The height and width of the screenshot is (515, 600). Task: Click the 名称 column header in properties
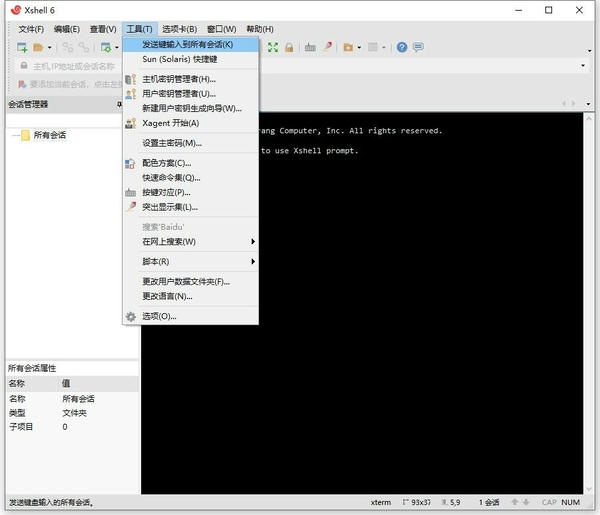click(x=16, y=383)
